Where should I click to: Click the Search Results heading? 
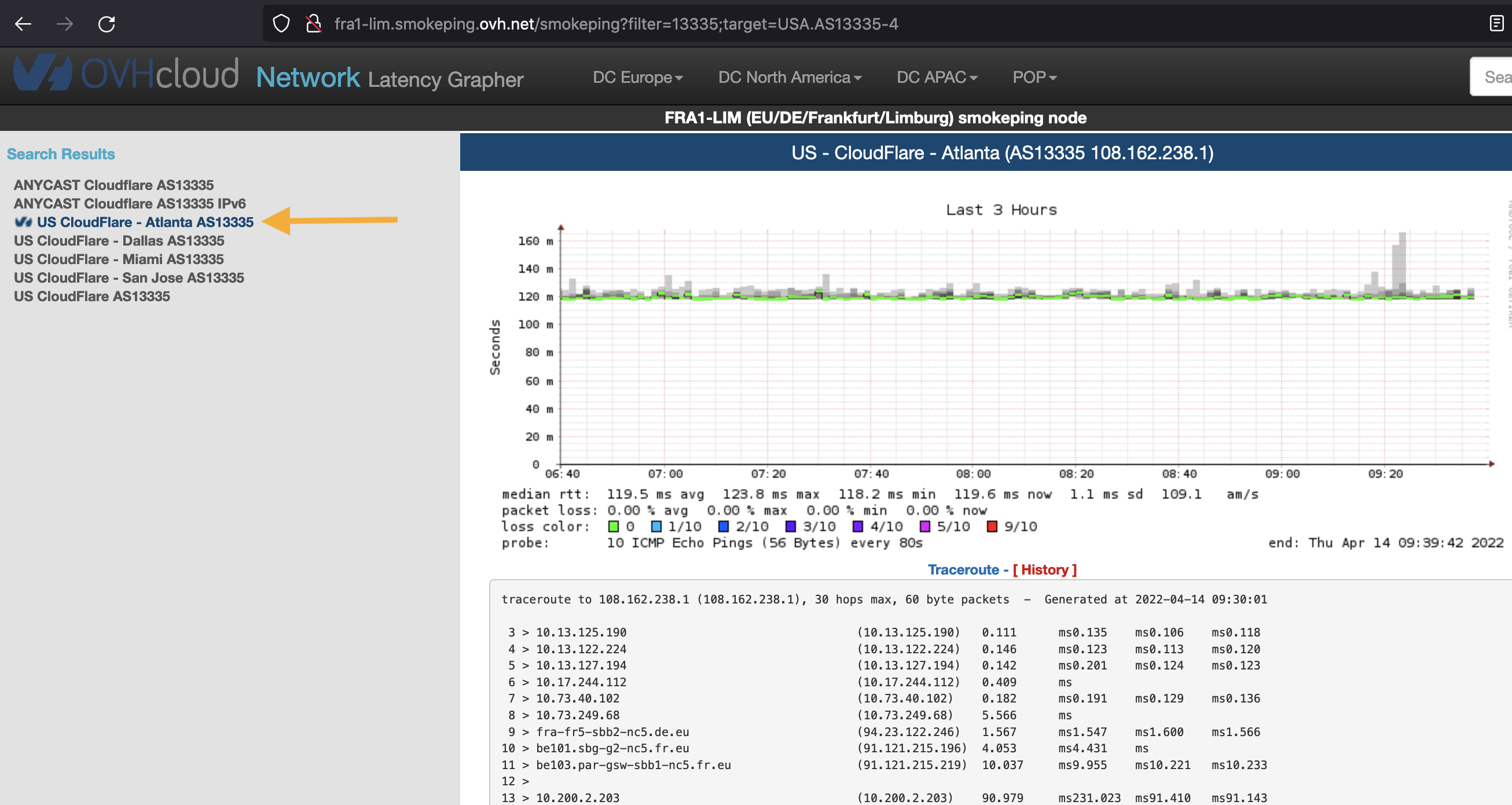[60, 154]
